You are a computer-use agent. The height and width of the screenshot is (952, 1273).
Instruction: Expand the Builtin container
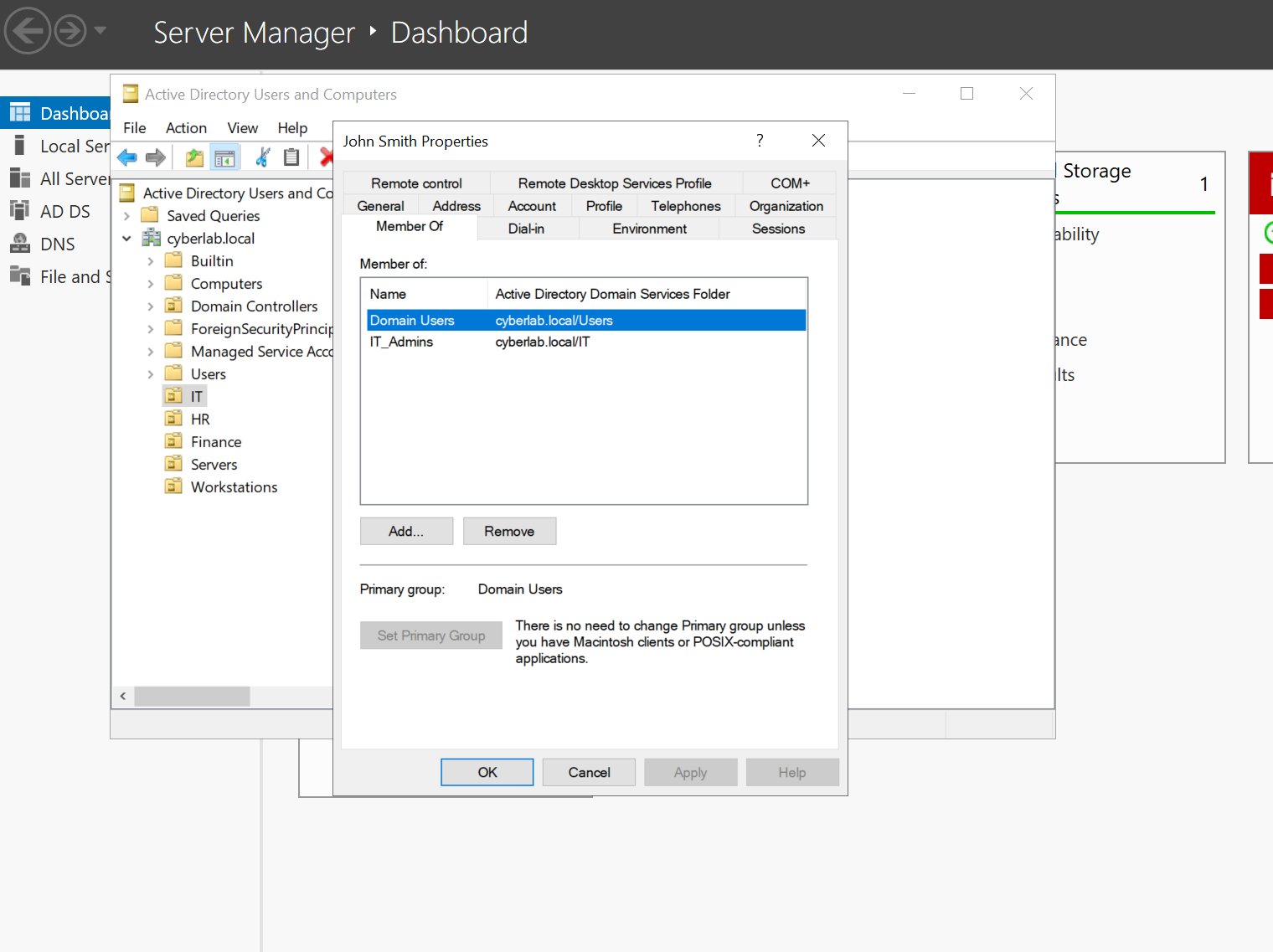[x=151, y=261]
